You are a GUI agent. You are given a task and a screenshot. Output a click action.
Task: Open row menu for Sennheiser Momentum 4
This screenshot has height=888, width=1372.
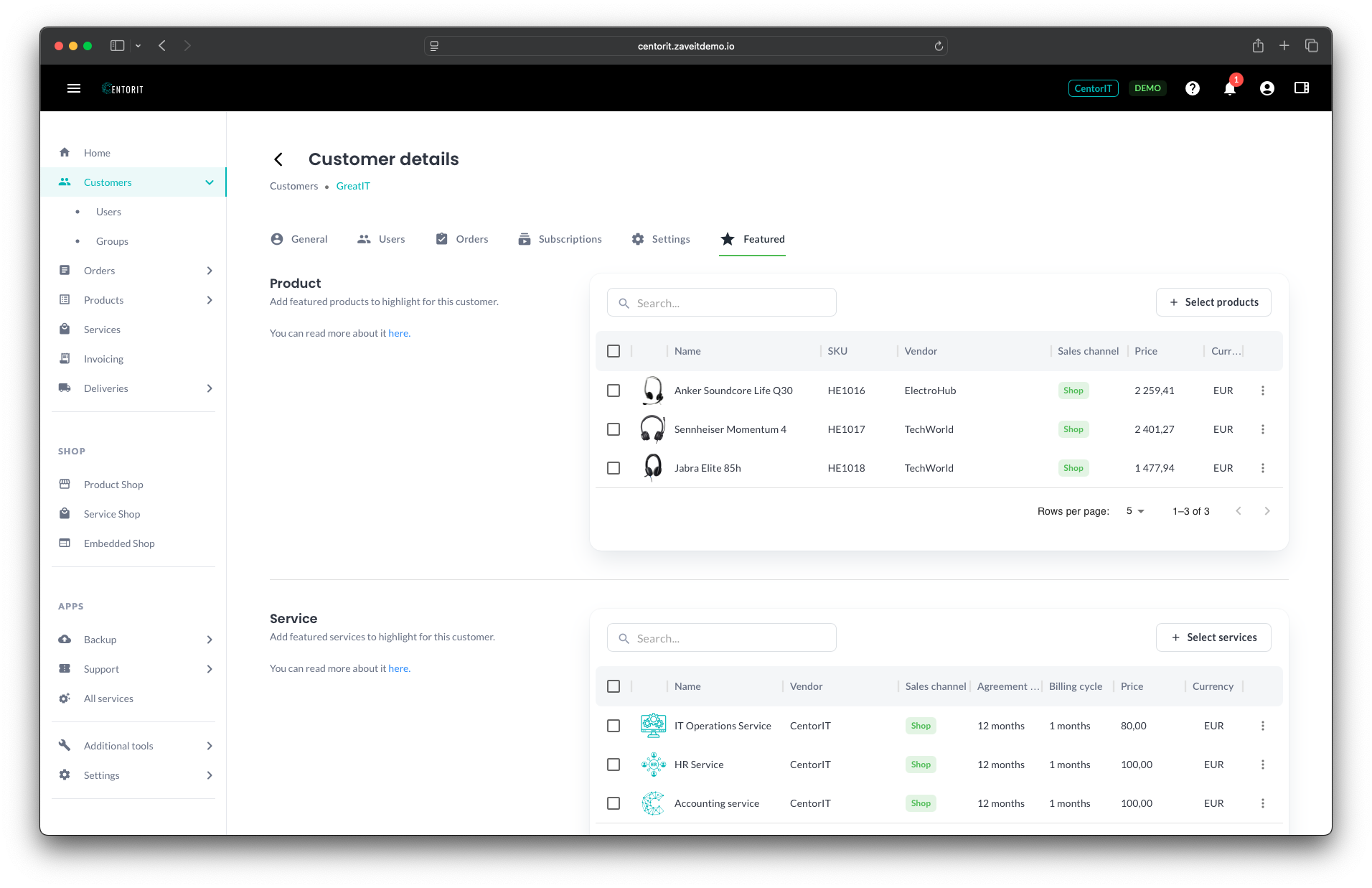[1263, 429]
